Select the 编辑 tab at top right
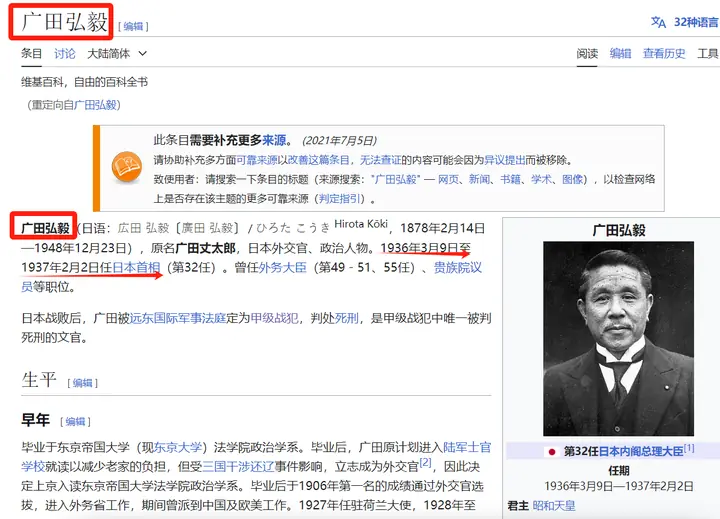 pyautogui.click(x=620, y=54)
